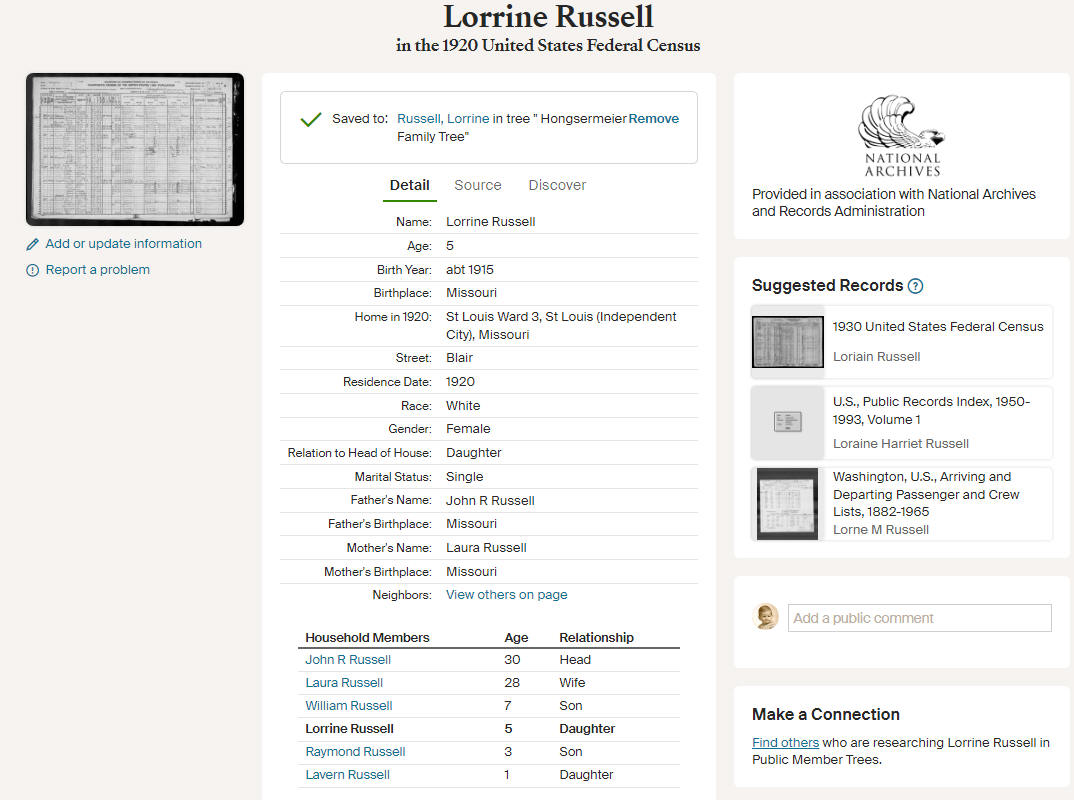The width and height of the screenshot is (1074, 800).
Task: Click the Suggested Records heading
Action: [827, 286]
